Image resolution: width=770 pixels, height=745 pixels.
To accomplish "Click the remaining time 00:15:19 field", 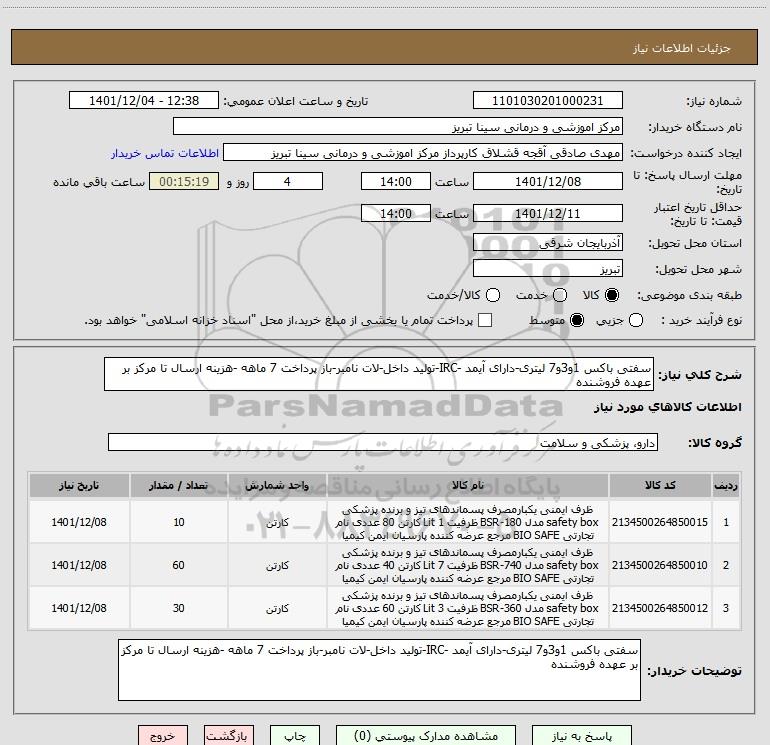I will pos(184,181).
